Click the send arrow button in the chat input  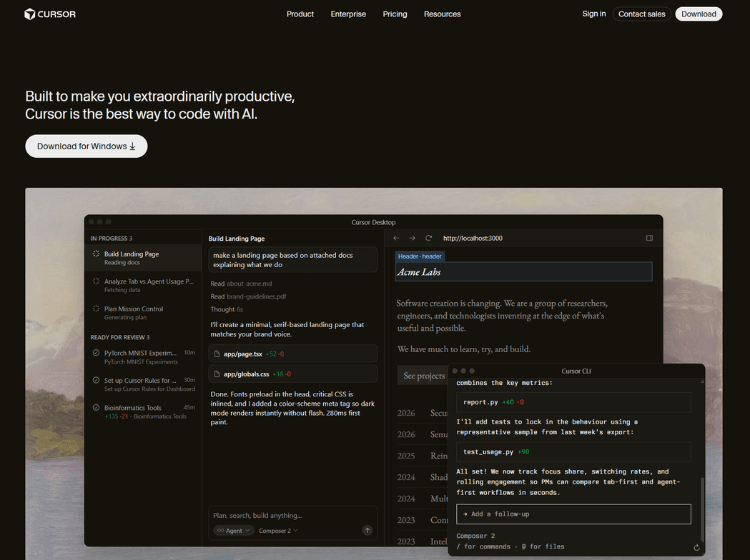point(367,530)
